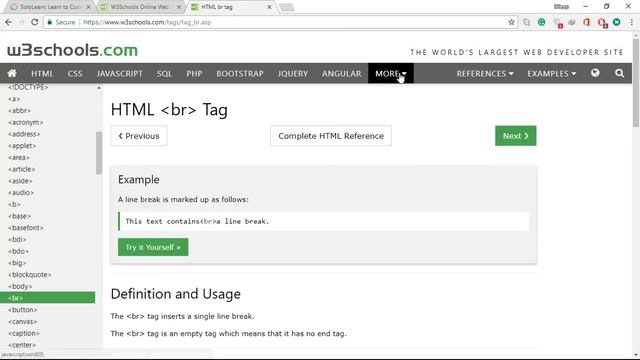Expand the MORE dropdown menu
640x360 pixels.
(391, 73)
